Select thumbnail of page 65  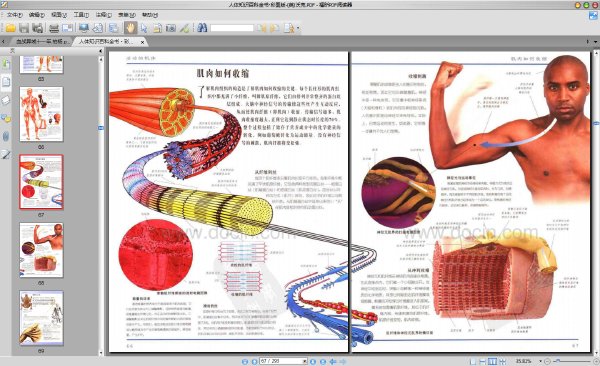(41, 64)
